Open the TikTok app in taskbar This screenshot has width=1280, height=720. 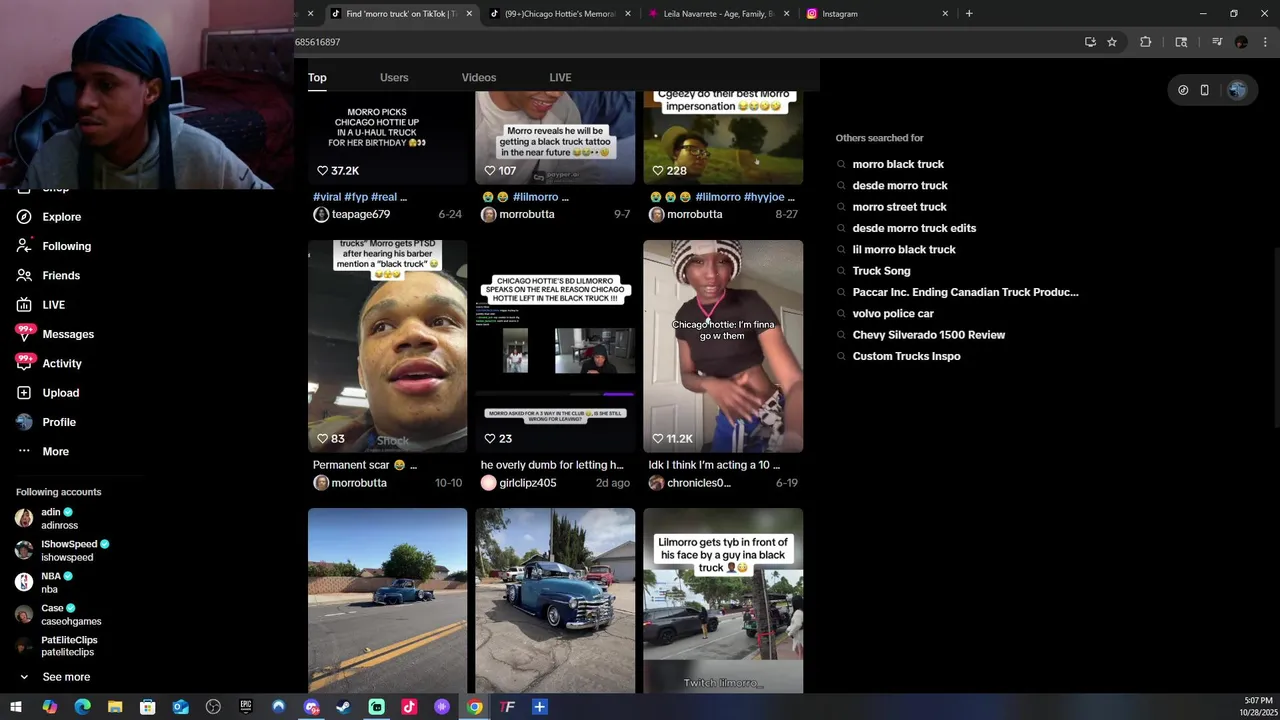(x=409, y=707)
